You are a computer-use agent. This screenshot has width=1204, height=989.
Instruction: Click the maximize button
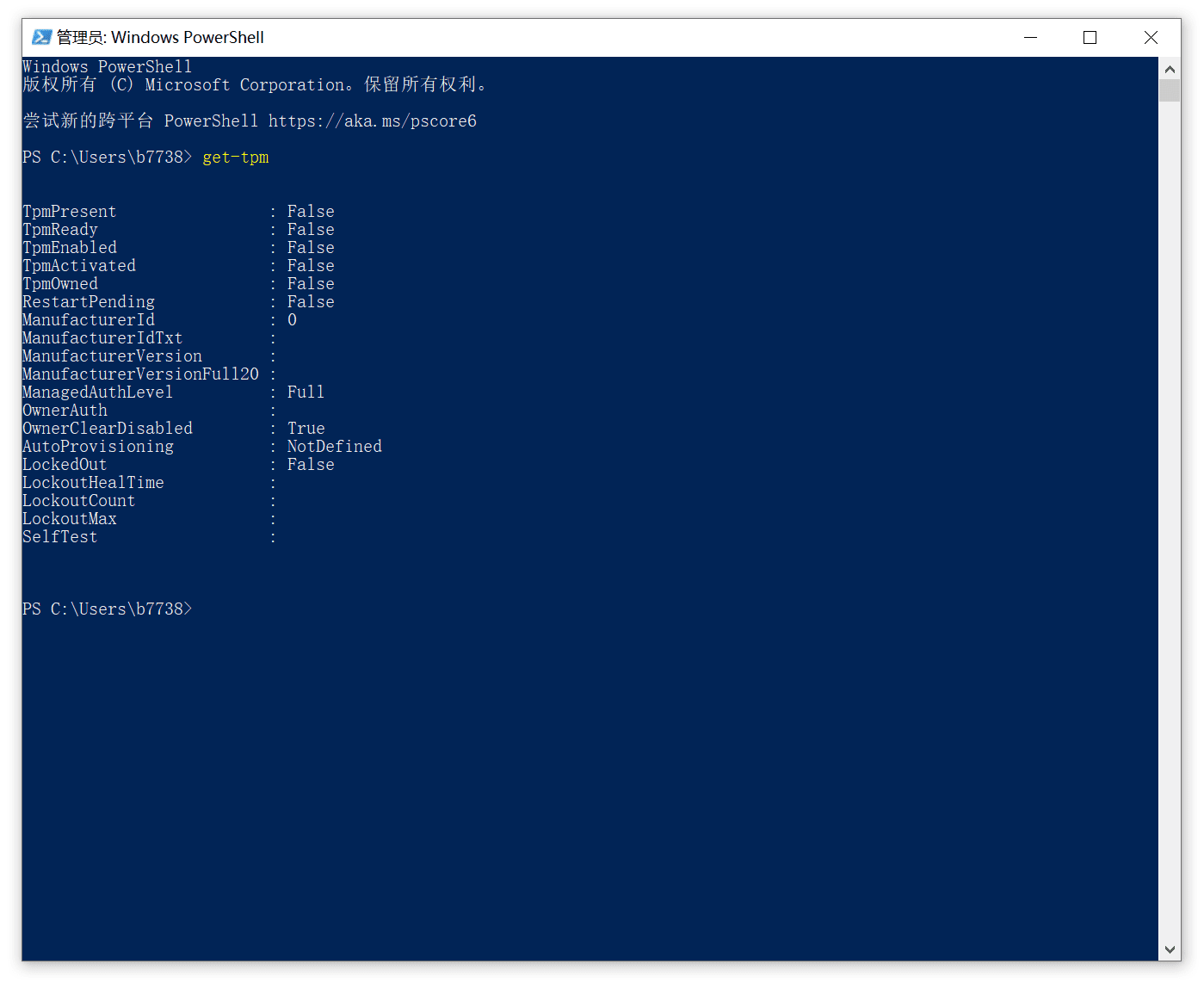click(x=1090, y=37)
